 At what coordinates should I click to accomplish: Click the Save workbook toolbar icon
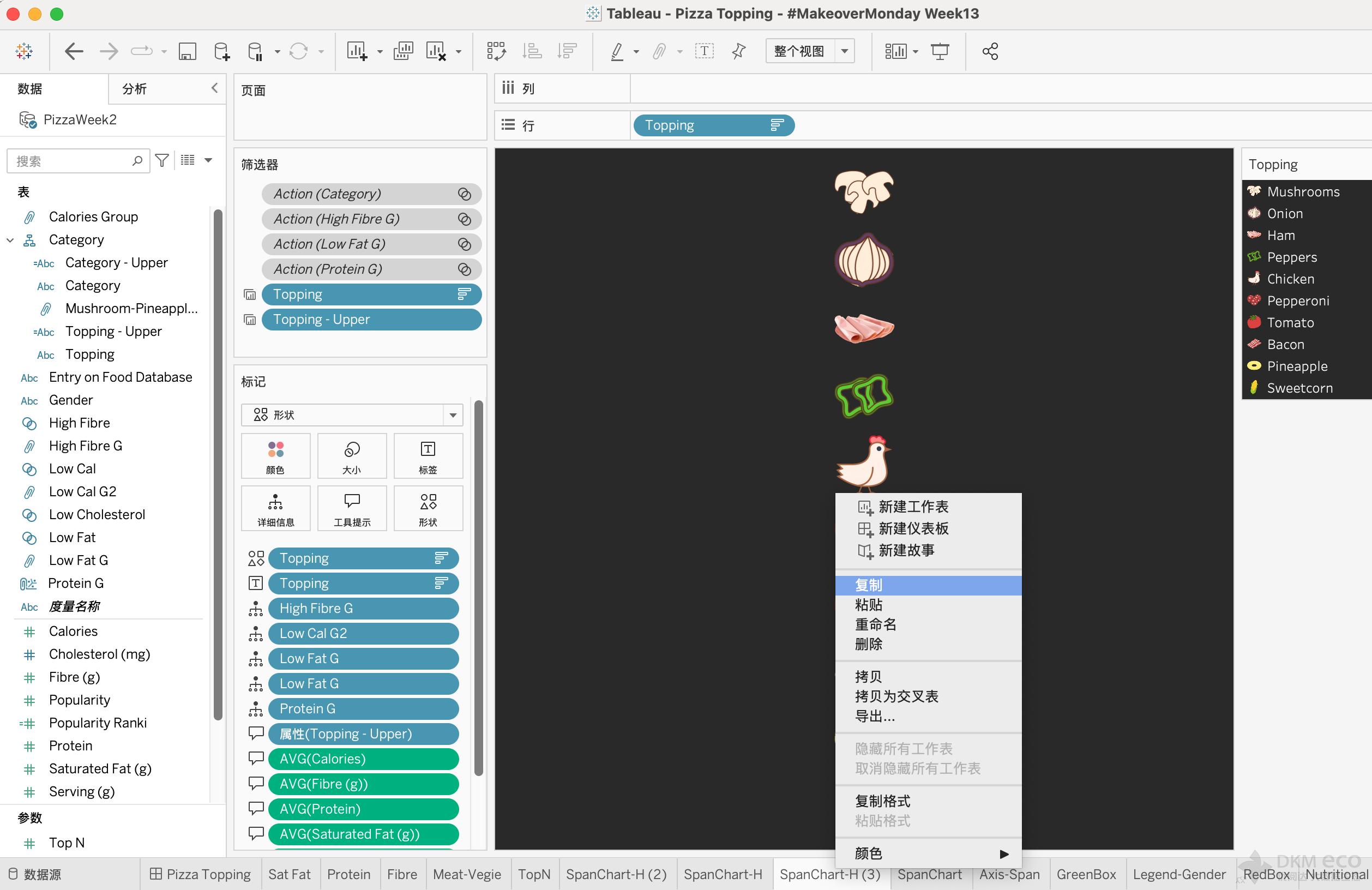188,51
